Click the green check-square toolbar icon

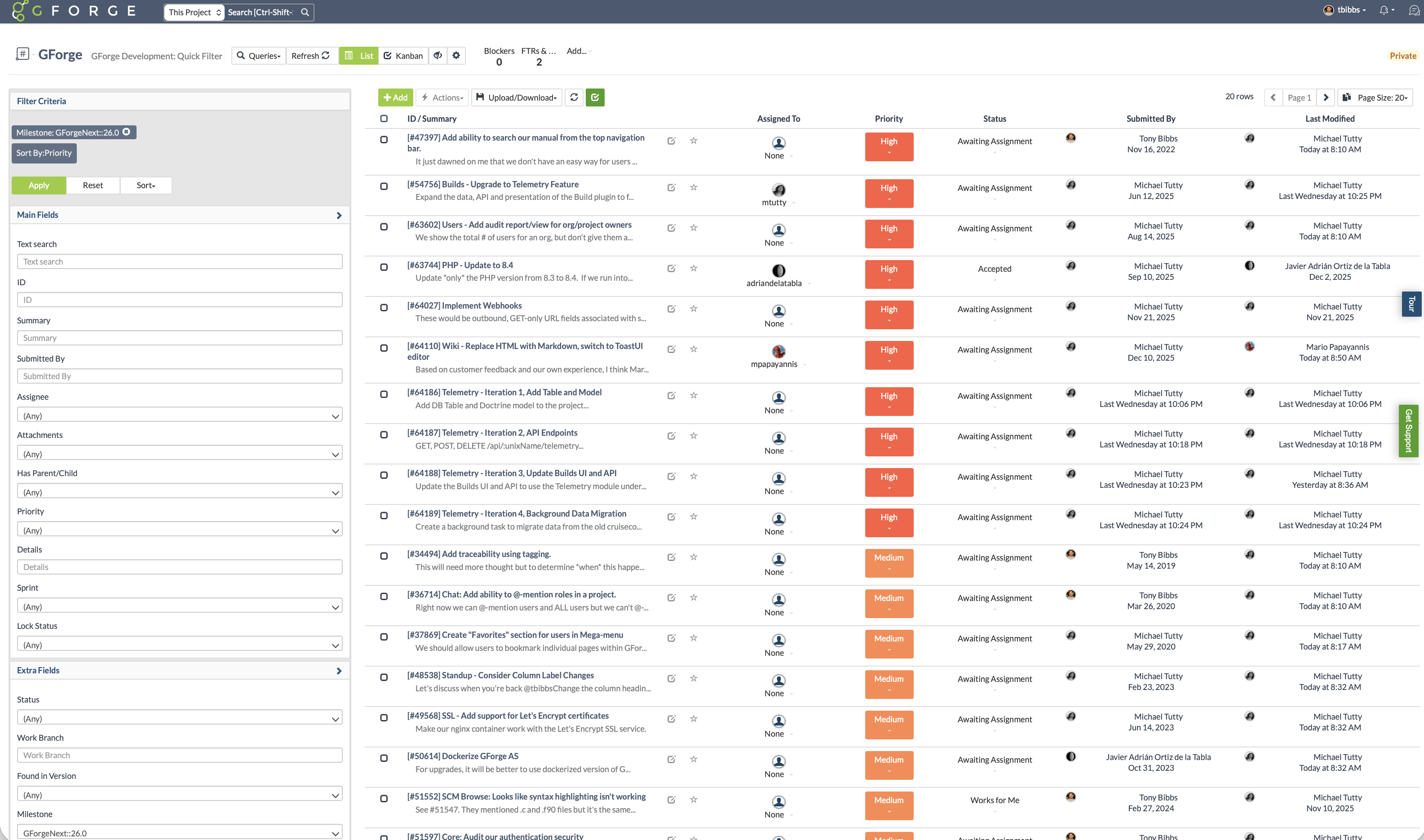[x=595, y=97]
